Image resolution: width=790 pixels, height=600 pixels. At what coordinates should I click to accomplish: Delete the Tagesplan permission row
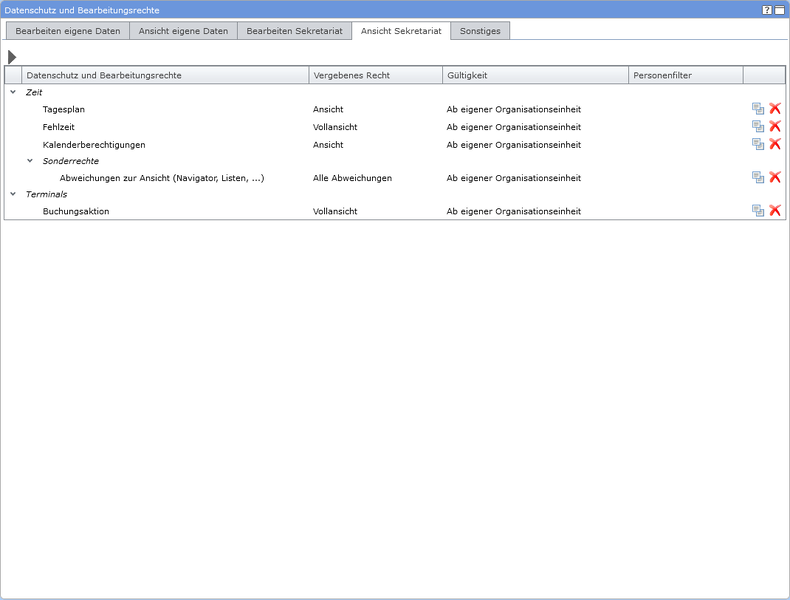point(775,109)
